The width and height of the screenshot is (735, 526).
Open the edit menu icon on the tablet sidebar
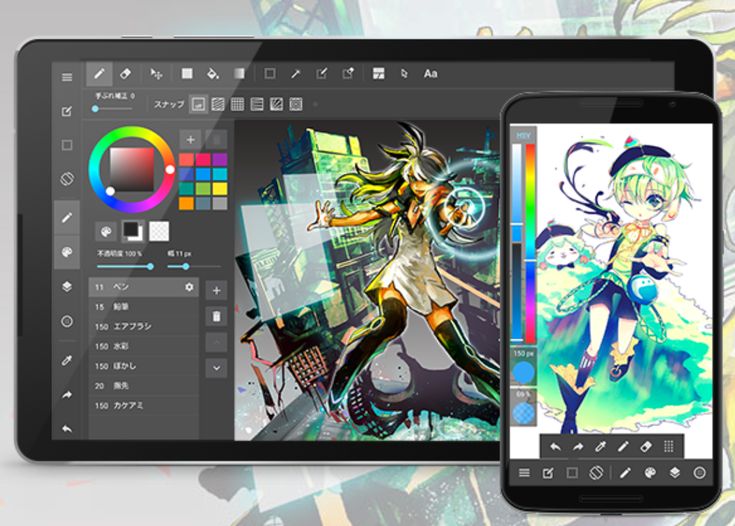pos(67,111)
